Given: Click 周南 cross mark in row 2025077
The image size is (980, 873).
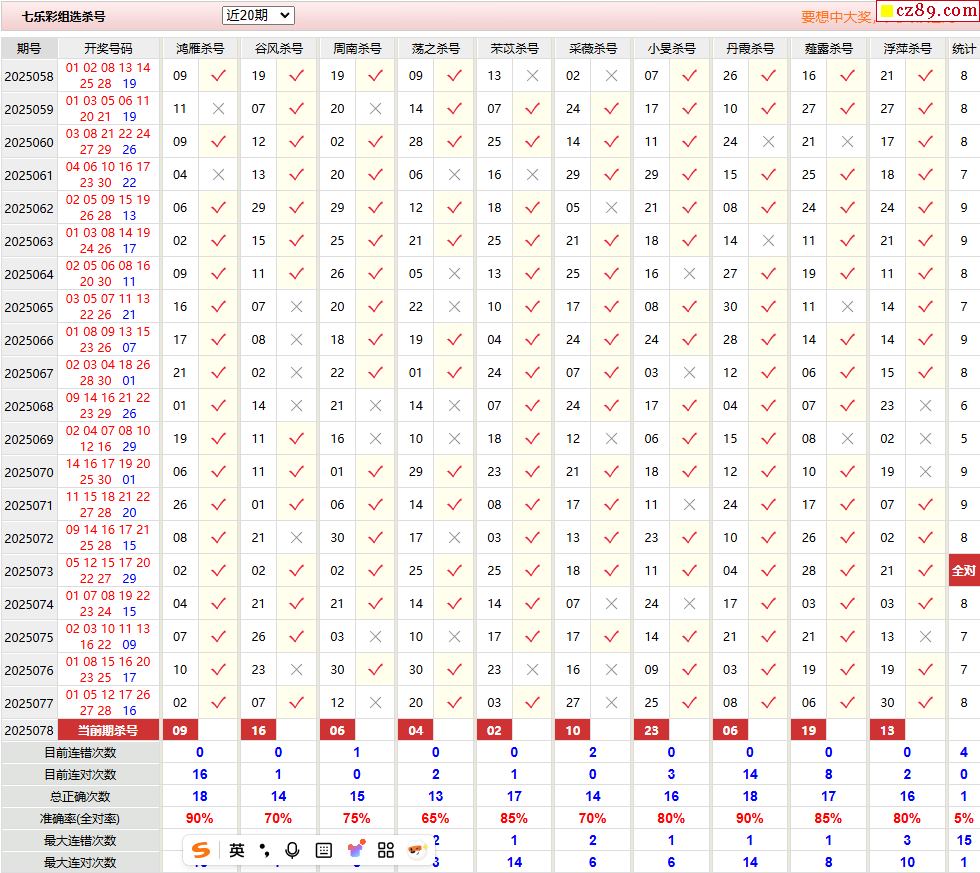Looking at the screenshot, I should 376,702.
